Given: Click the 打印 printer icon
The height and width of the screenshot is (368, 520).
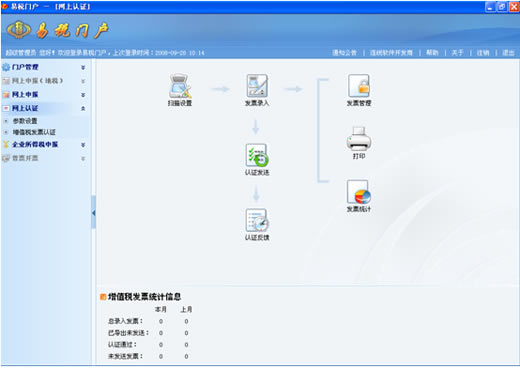Looking at the screenshot, I should click(359, 138).
